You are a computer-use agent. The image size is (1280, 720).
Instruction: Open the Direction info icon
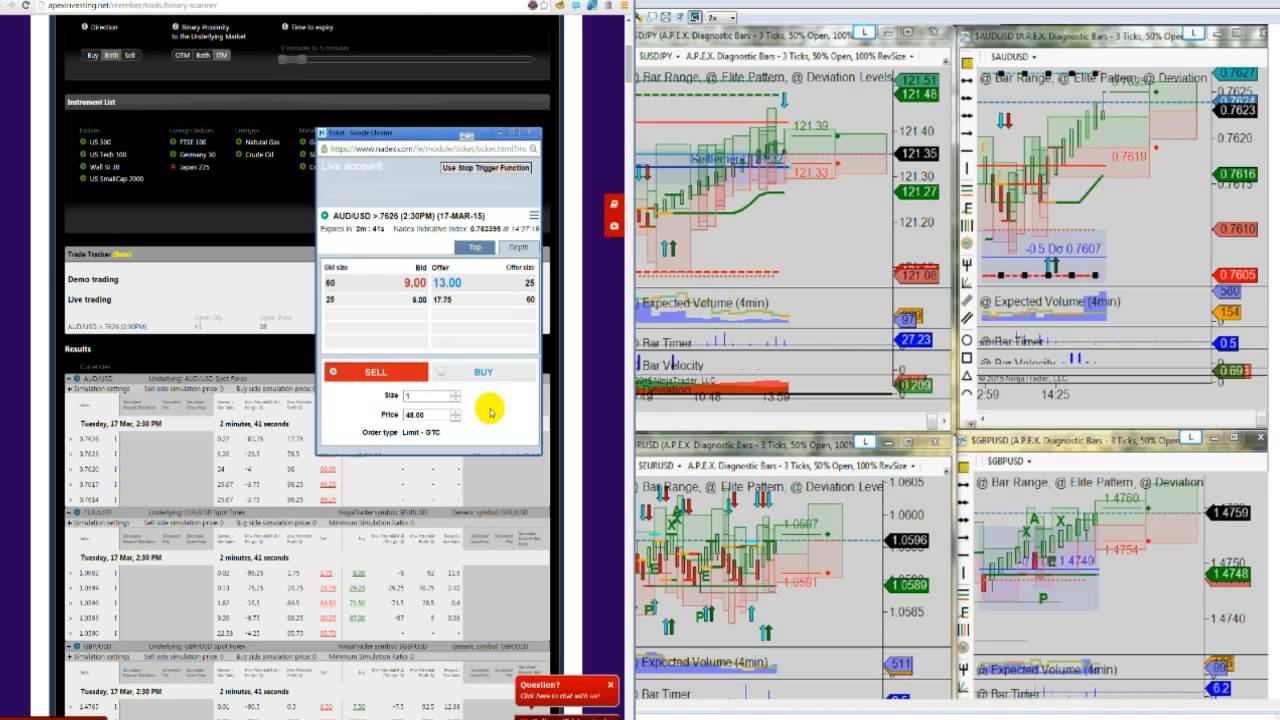[83, 28]
